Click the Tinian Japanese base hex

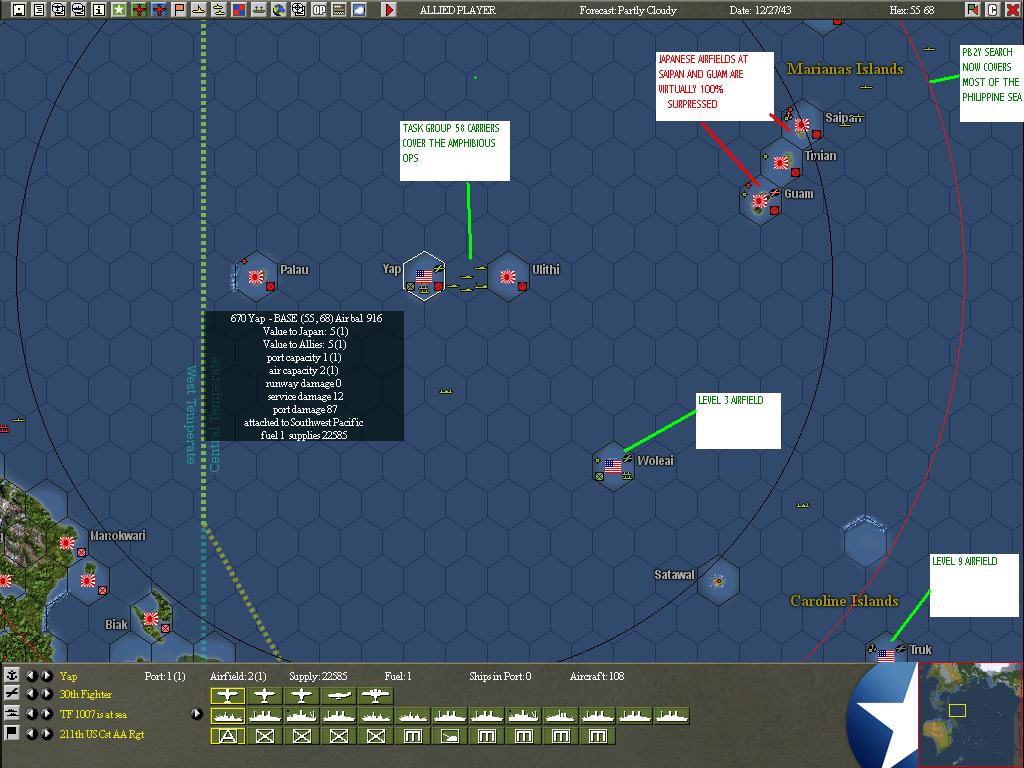tap(781, 163)
